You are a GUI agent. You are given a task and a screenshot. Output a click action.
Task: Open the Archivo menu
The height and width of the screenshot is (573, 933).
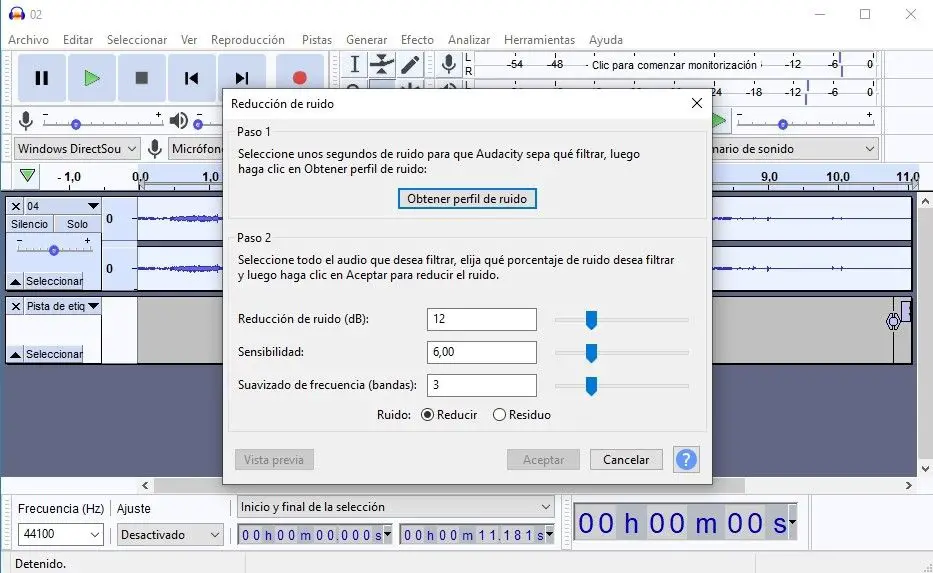click(x=29, y=40)
